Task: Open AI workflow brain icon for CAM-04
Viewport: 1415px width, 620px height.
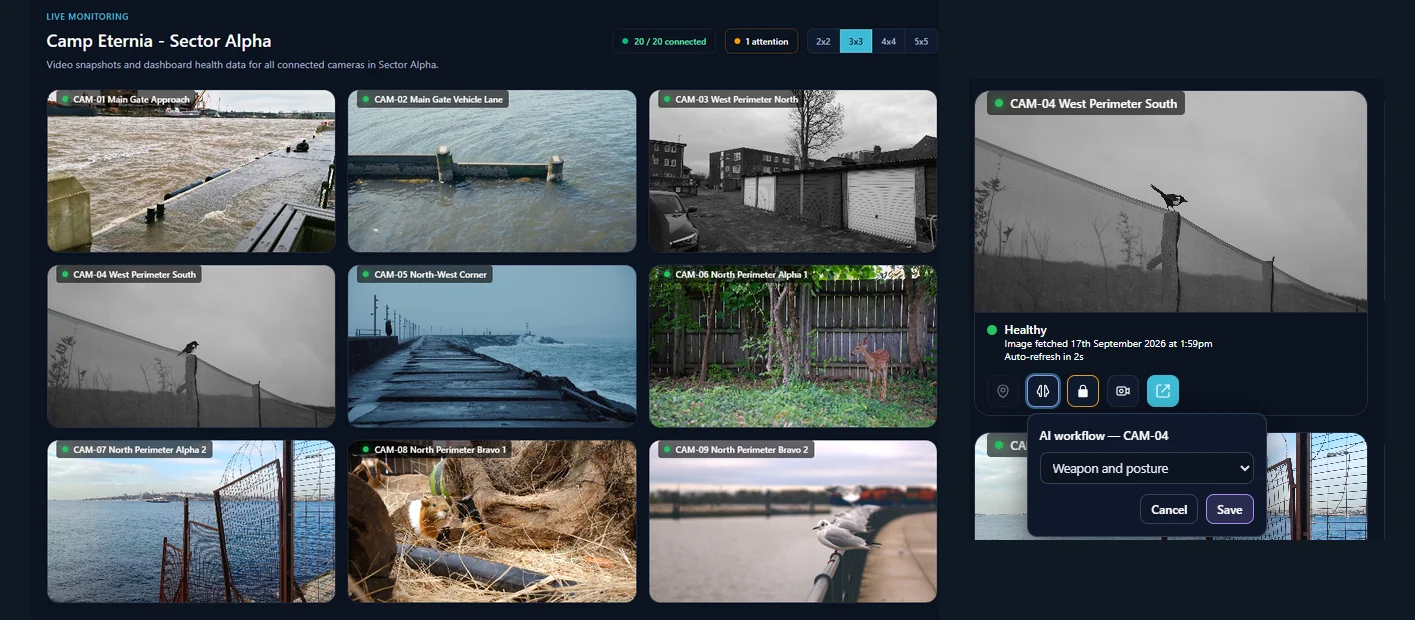Action: pyautogui.click(x=1043, y=391)
